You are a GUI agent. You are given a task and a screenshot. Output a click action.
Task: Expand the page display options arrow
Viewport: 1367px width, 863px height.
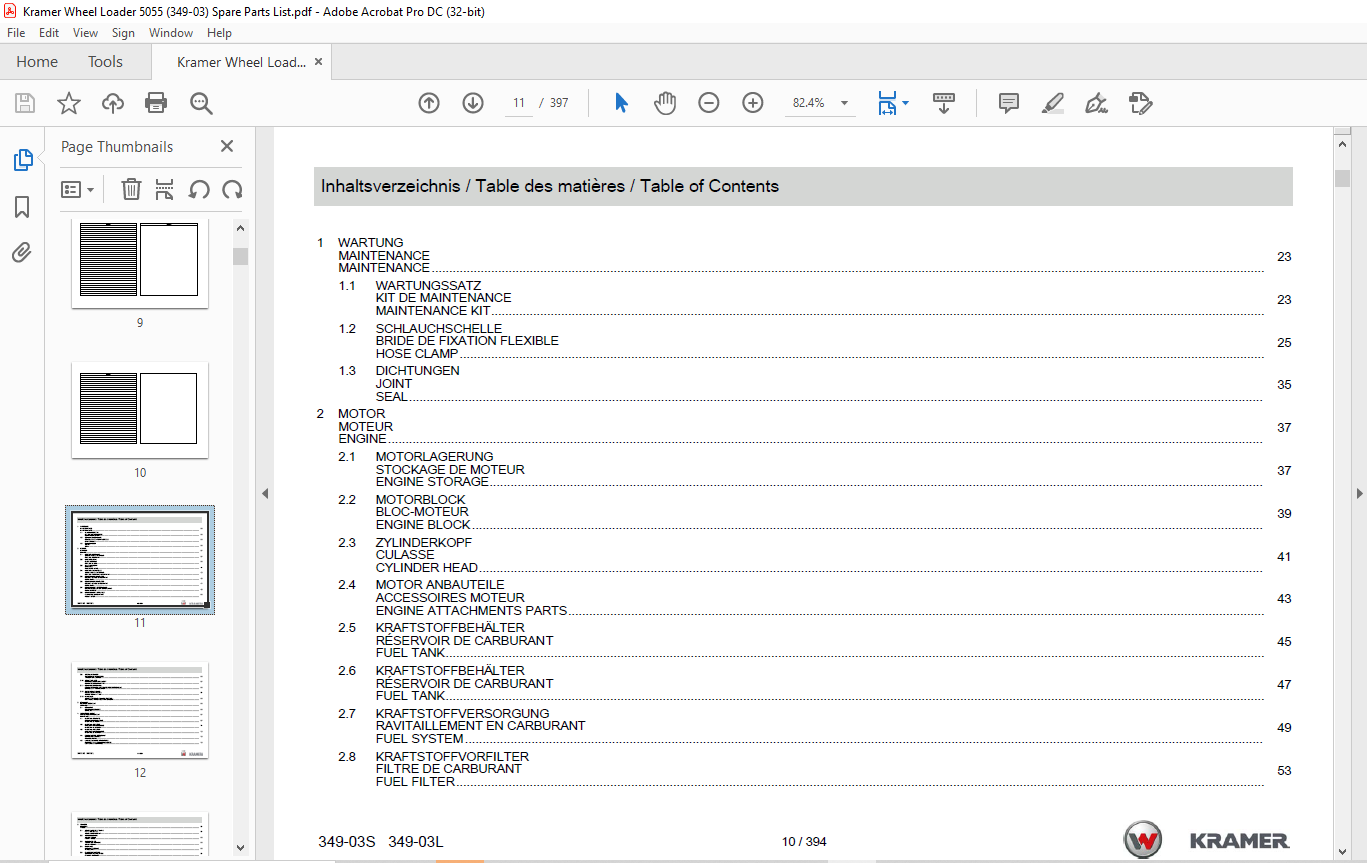905,103
